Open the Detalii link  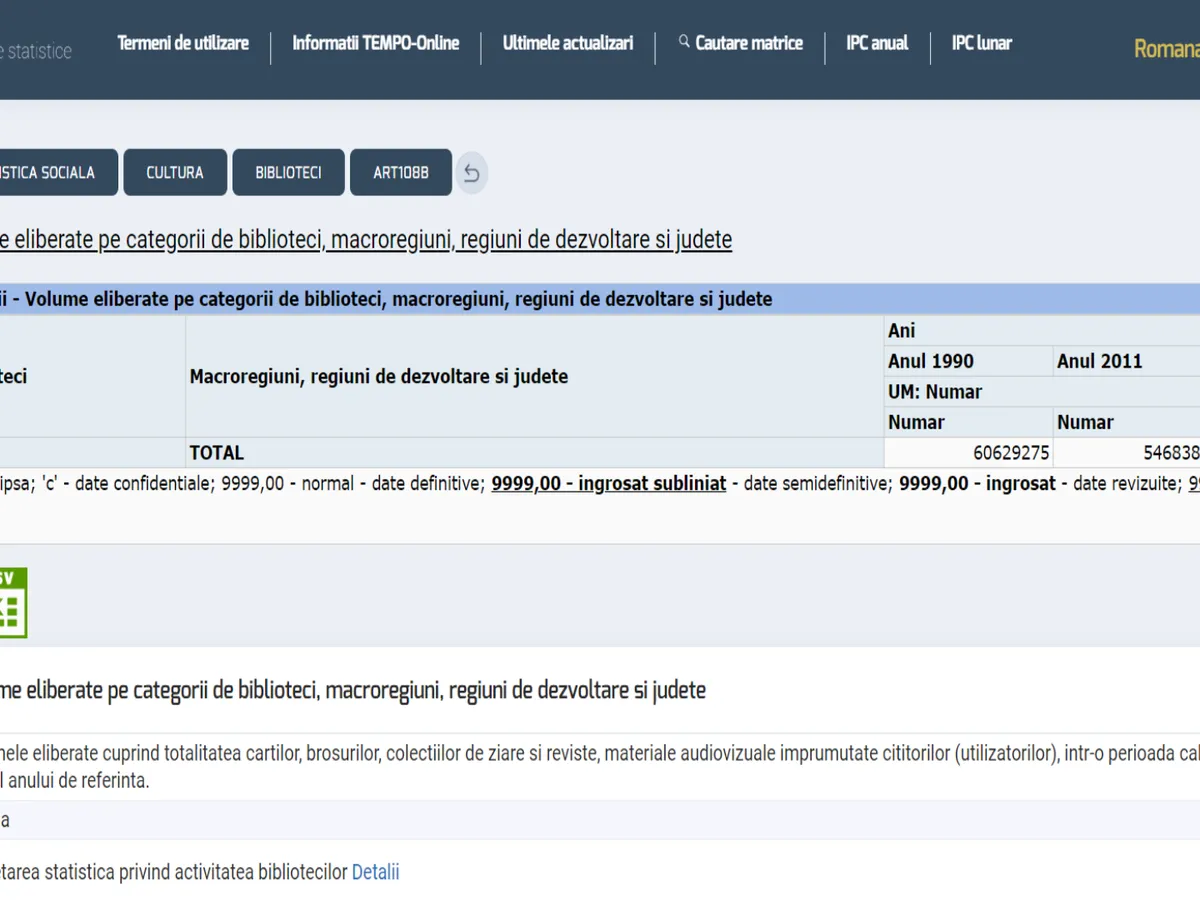click(375, 872)
